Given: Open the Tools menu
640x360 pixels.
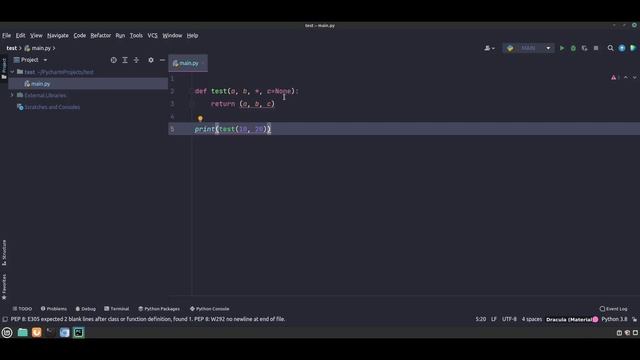Looking at the screenshot, I should point(136,36).
